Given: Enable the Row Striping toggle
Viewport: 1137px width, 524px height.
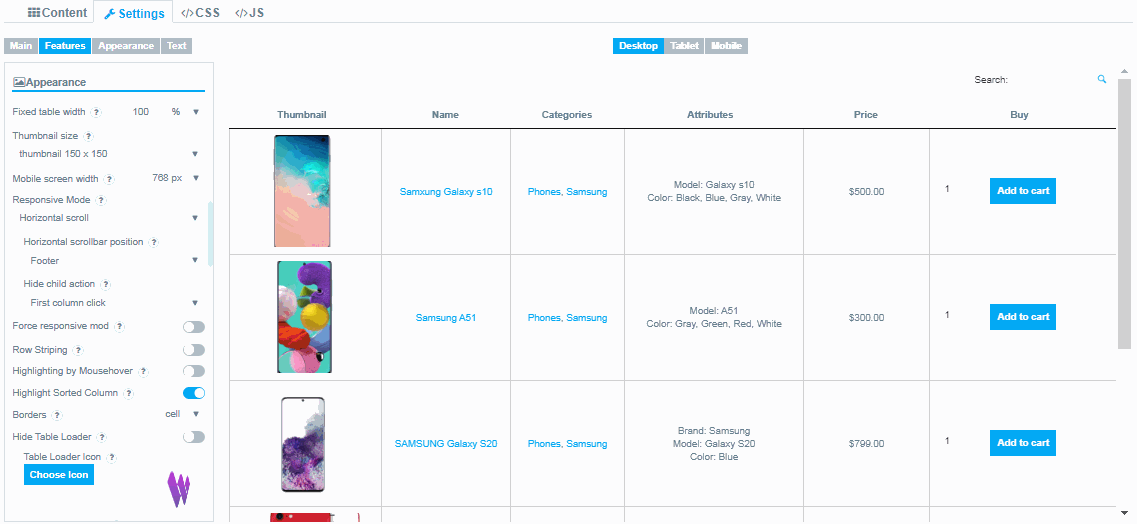Looking at the screenshot, I should 193,350.
